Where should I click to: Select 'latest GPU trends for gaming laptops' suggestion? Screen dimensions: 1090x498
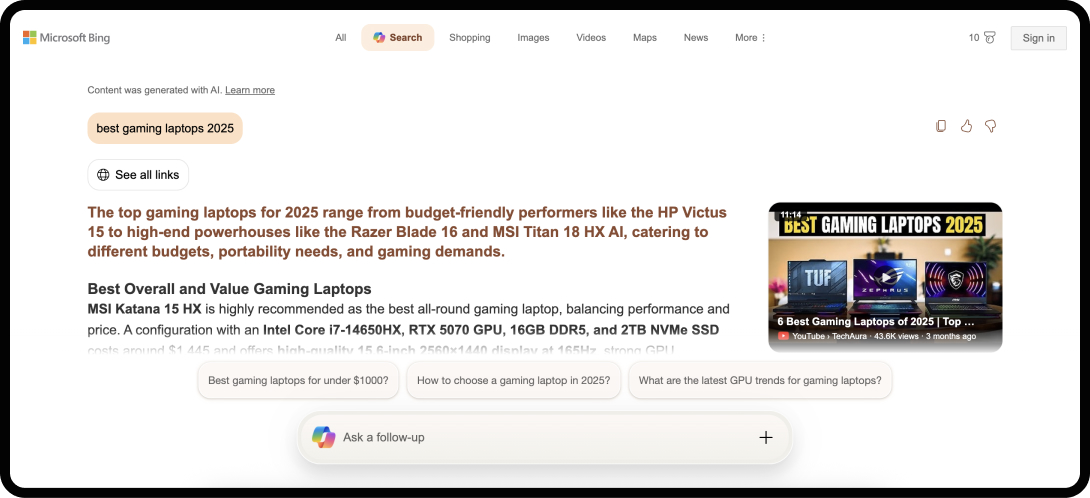point(760,380)
